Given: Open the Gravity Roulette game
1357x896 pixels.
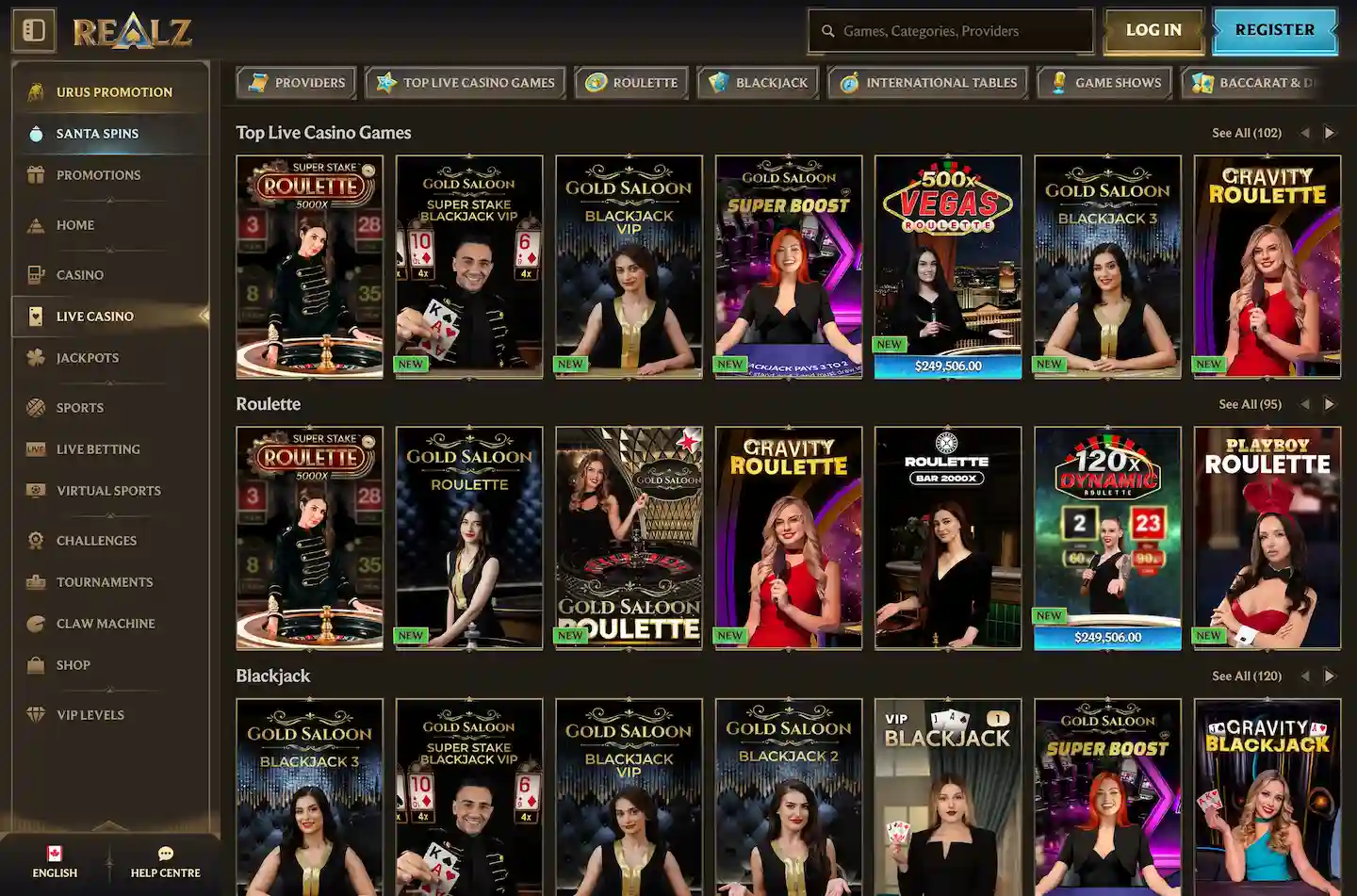Looking at the screenshot, I should (x=788, y=538).
